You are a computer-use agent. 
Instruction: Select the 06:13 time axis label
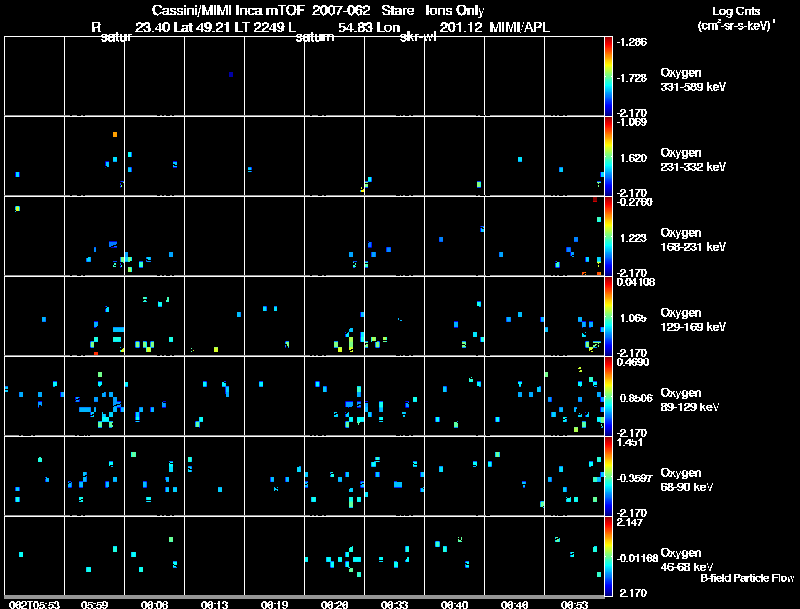coord(214,604)
